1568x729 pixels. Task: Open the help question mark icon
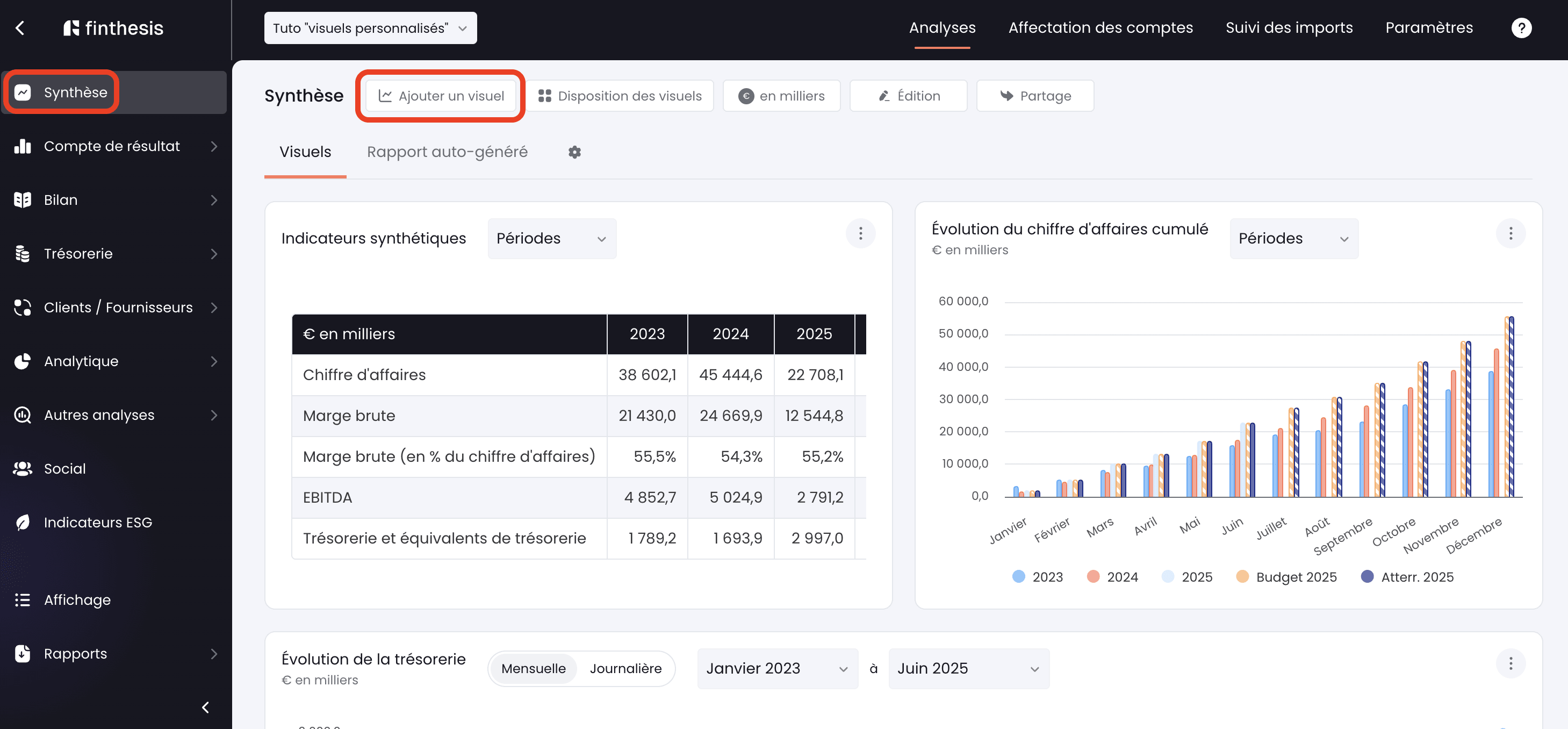pos(1521,28)
